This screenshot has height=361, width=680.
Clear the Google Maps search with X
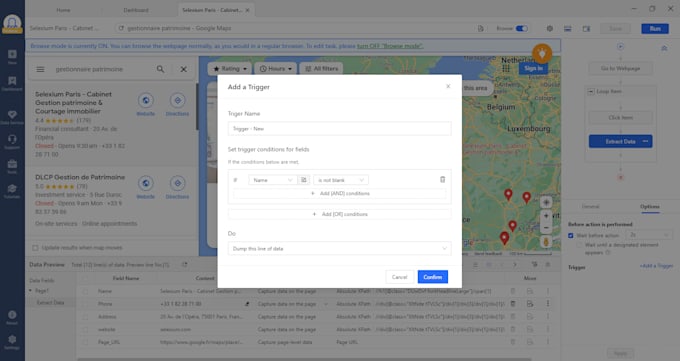point(183,69)
